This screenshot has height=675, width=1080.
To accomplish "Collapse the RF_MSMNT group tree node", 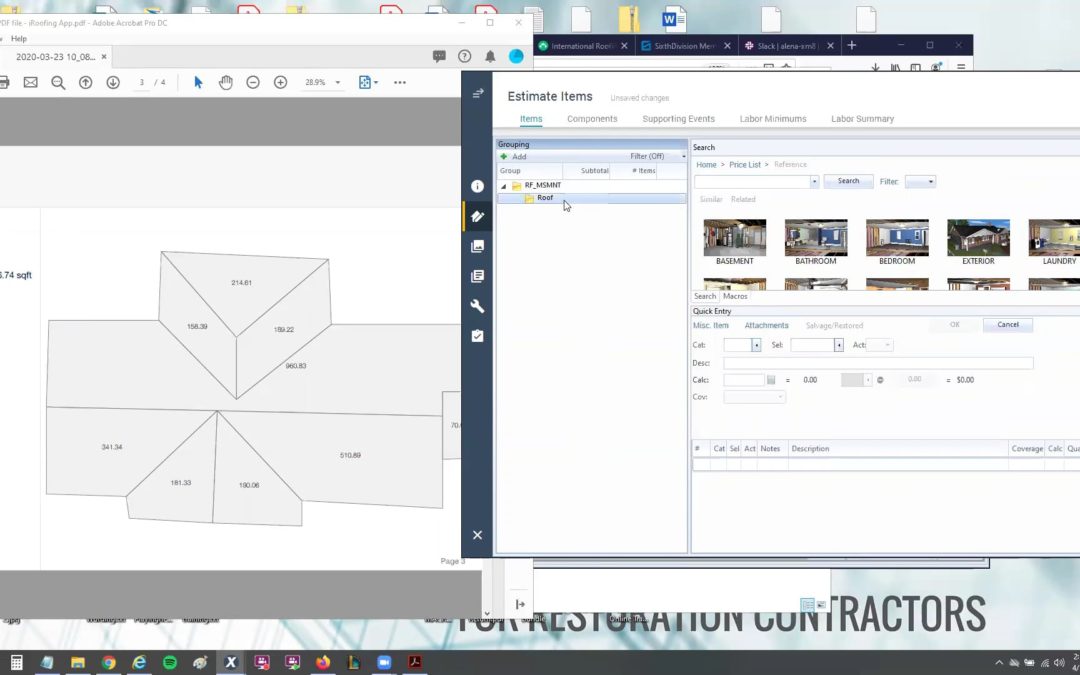I will (504, 186).
